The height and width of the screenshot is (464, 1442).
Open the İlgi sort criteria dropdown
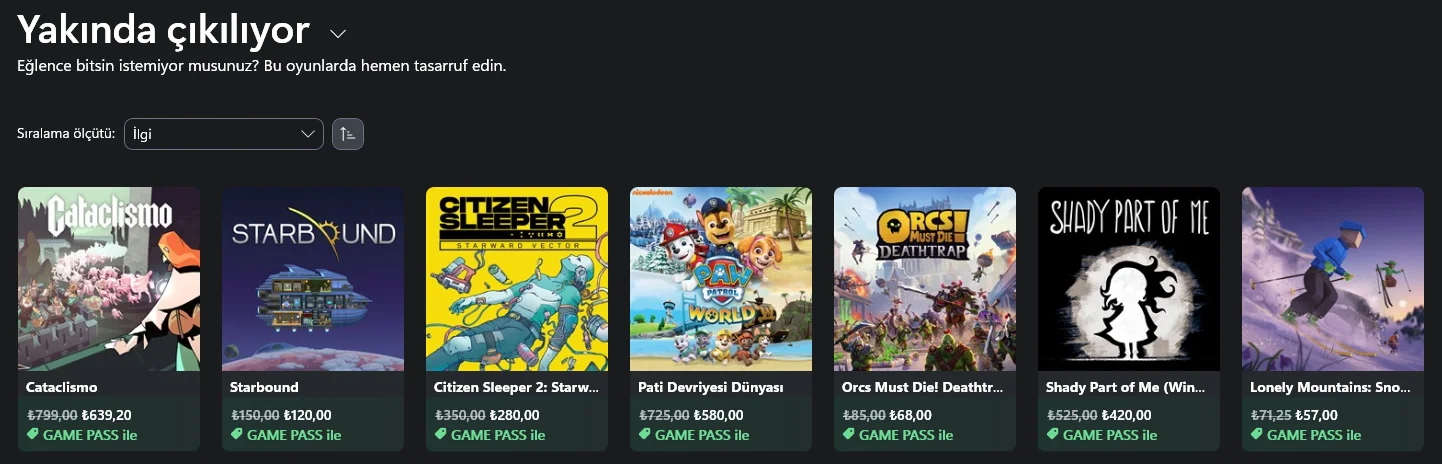(x=223, y=134)
